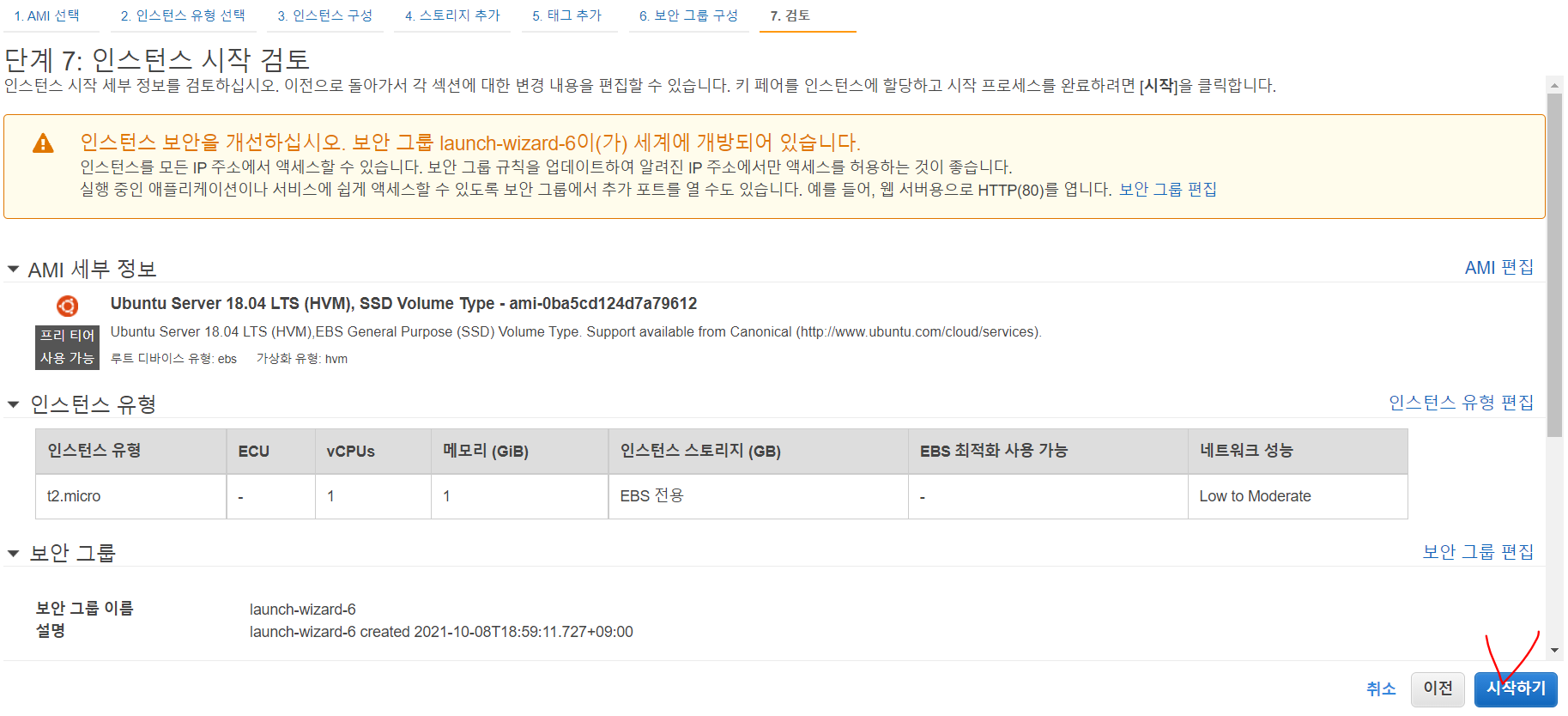Click the 루트 디바이스 유형: ebs text
Screen dimensions: 1568x716
tap(173, 359)
